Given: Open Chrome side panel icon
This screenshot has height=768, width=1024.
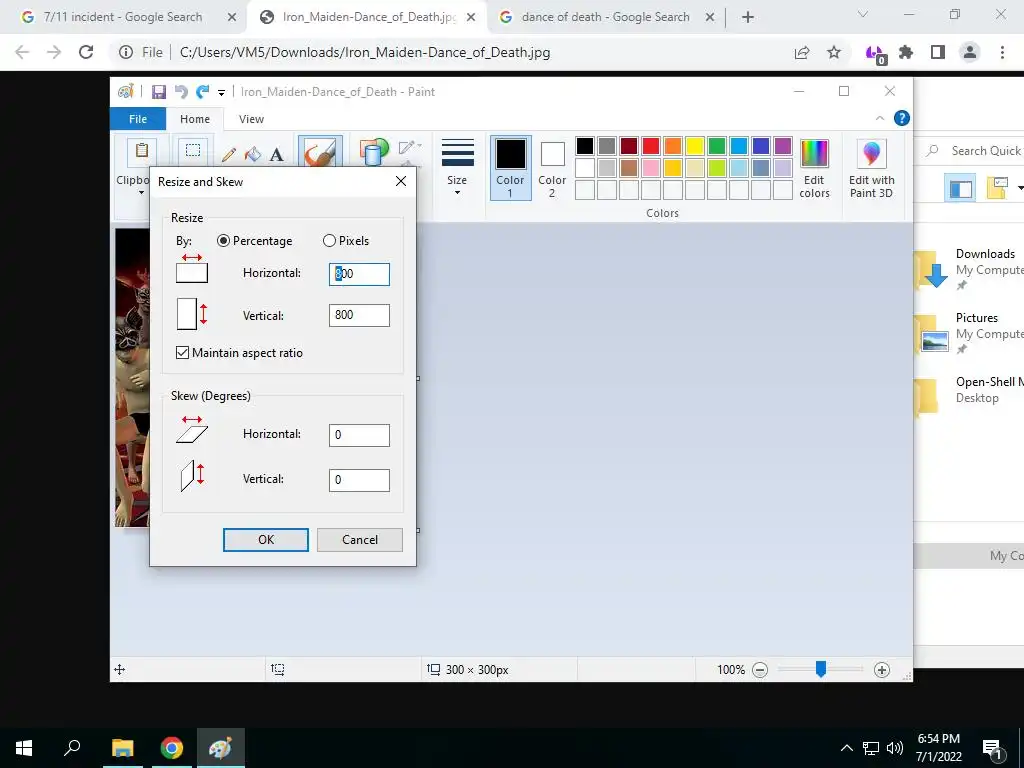Looking at the screenshot, I should (x=938, y=52).
